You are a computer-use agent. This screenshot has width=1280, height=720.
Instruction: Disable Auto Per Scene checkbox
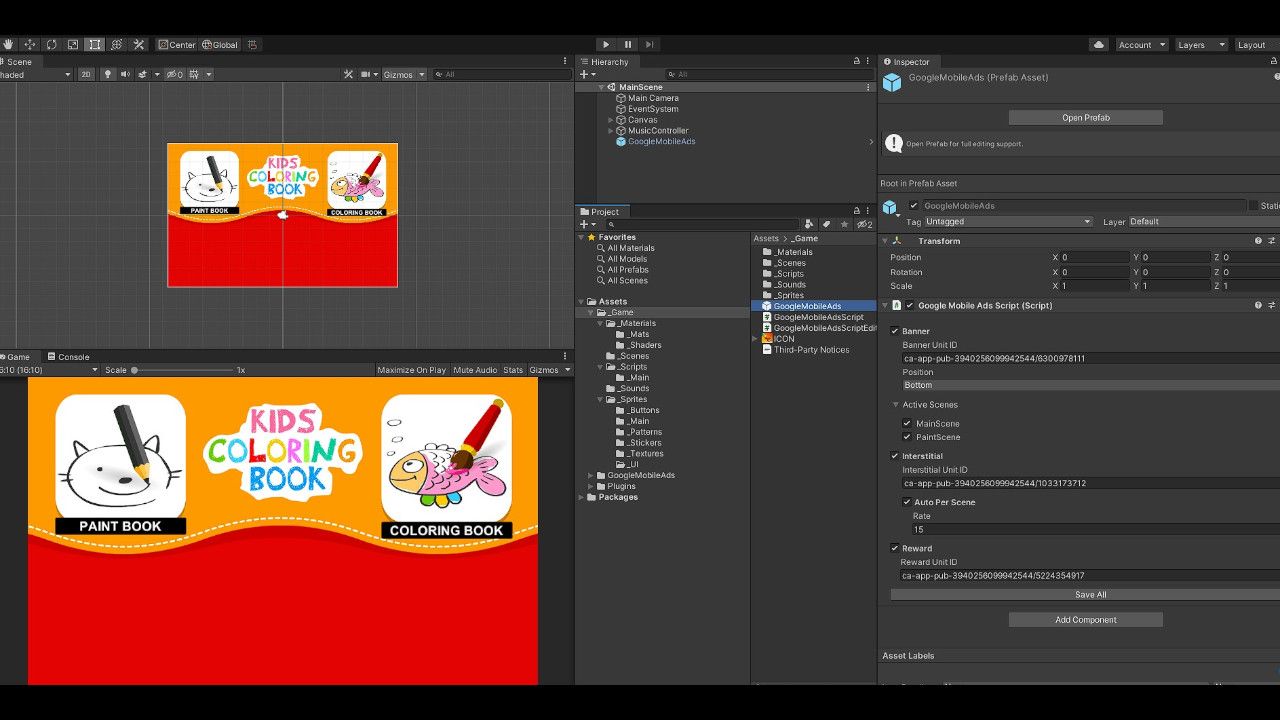coord(907,502)
